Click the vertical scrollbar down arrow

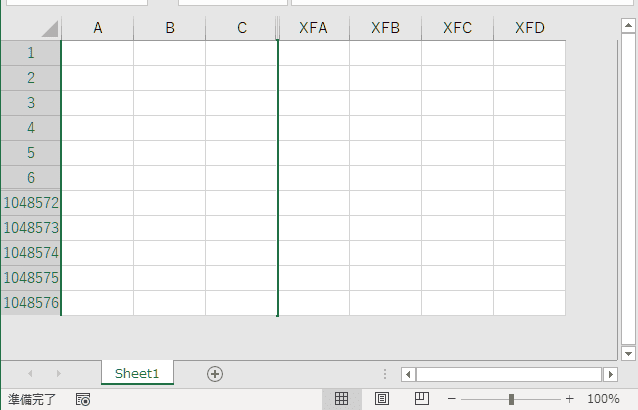(628, 353)
